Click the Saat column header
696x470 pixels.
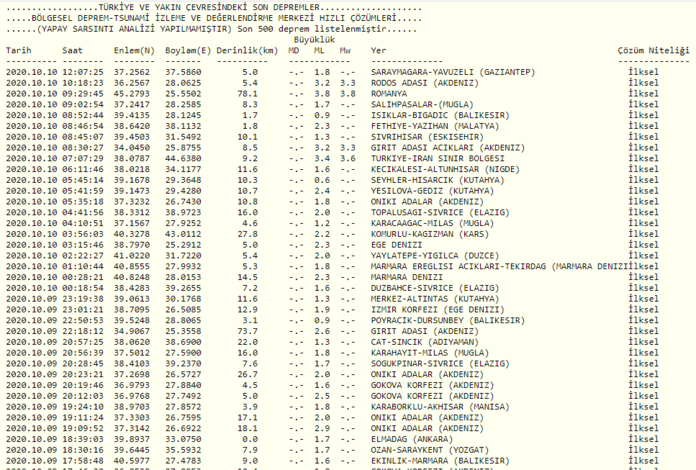click(72, 51)
